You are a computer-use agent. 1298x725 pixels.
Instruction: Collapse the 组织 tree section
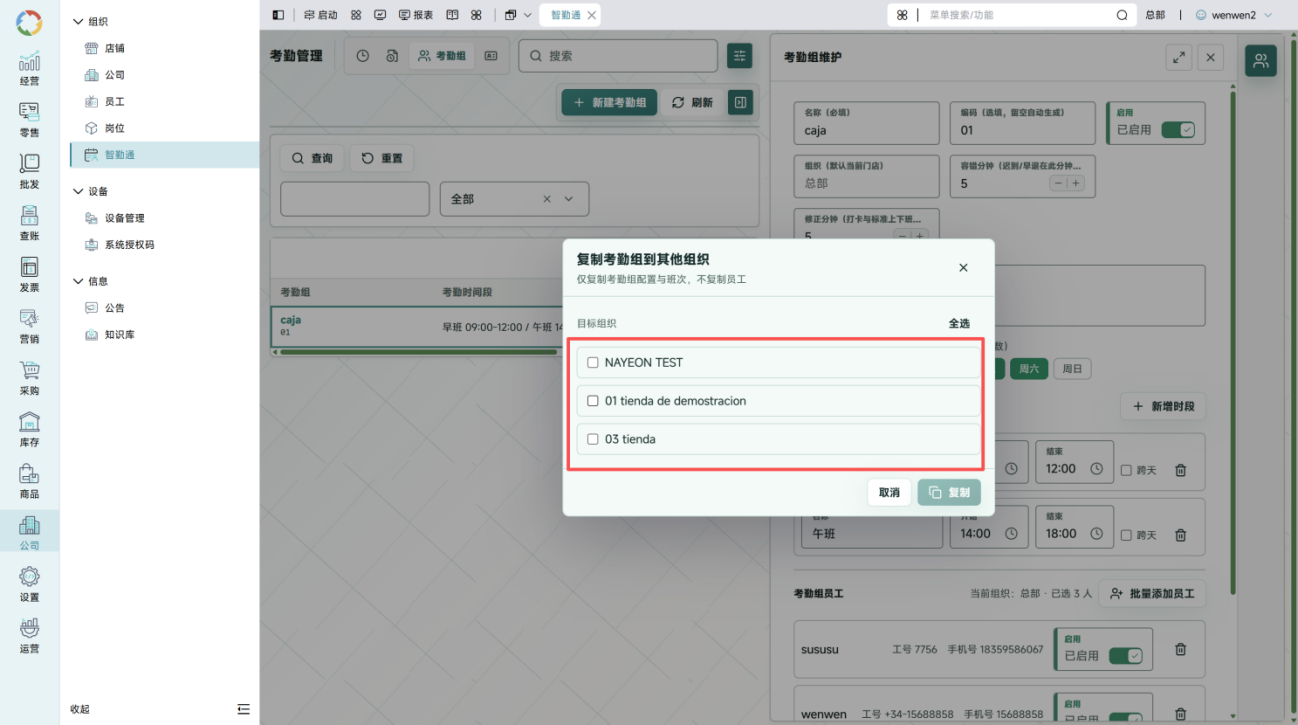79,21
